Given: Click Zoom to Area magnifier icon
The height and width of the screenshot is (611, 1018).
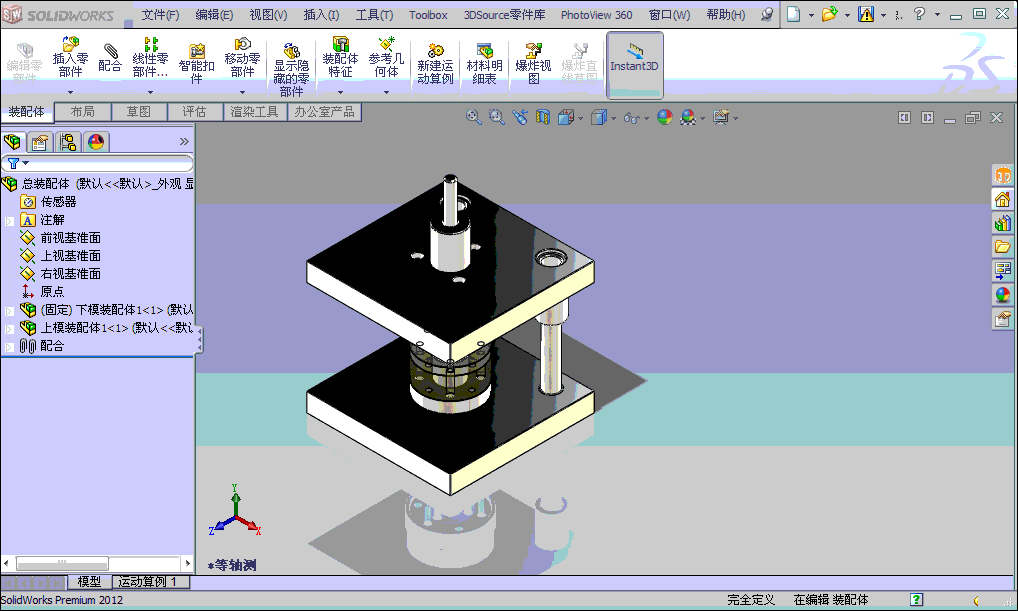Looking at the screenshot, I should point(497,117).
